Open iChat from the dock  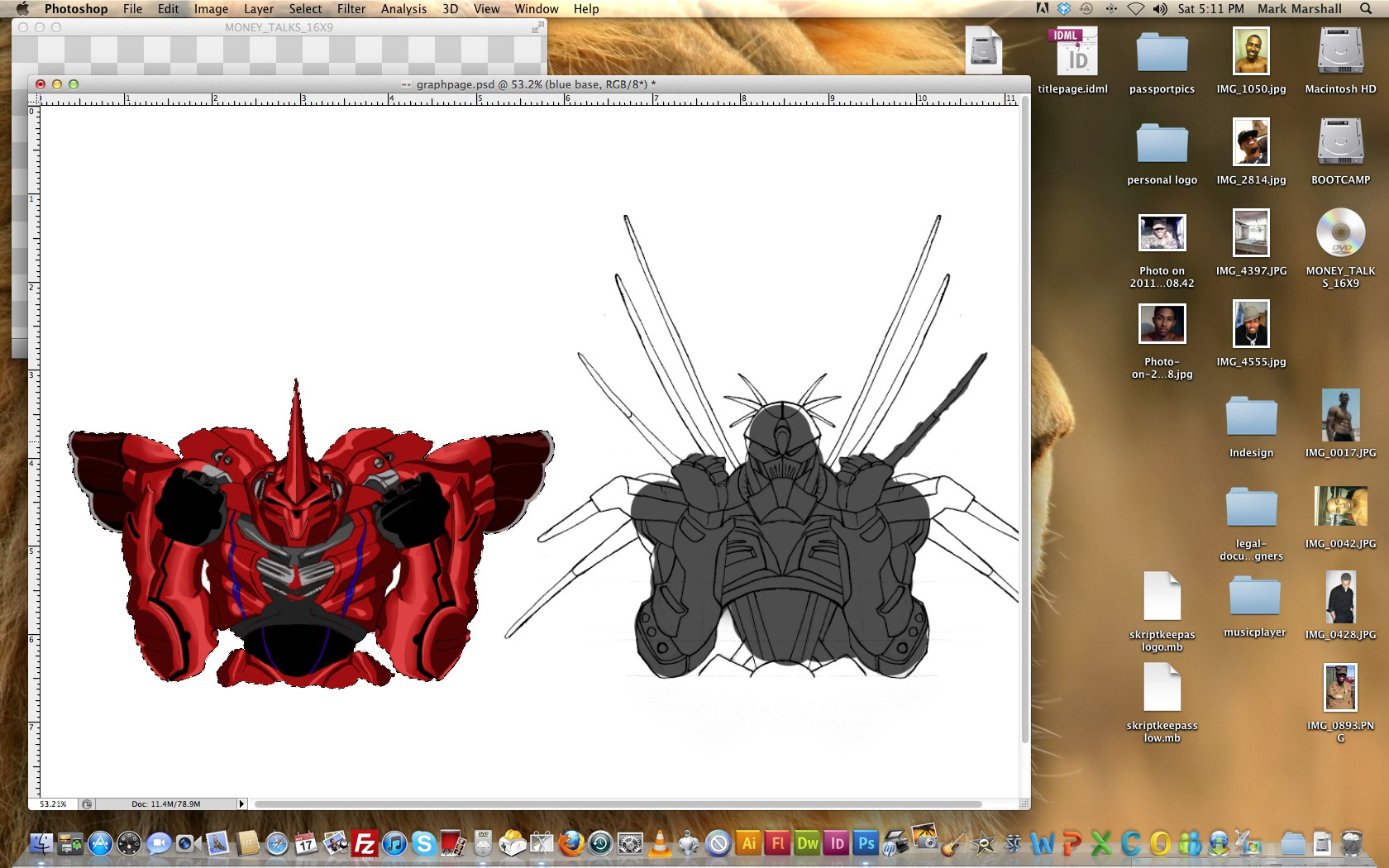coord(158,843)
